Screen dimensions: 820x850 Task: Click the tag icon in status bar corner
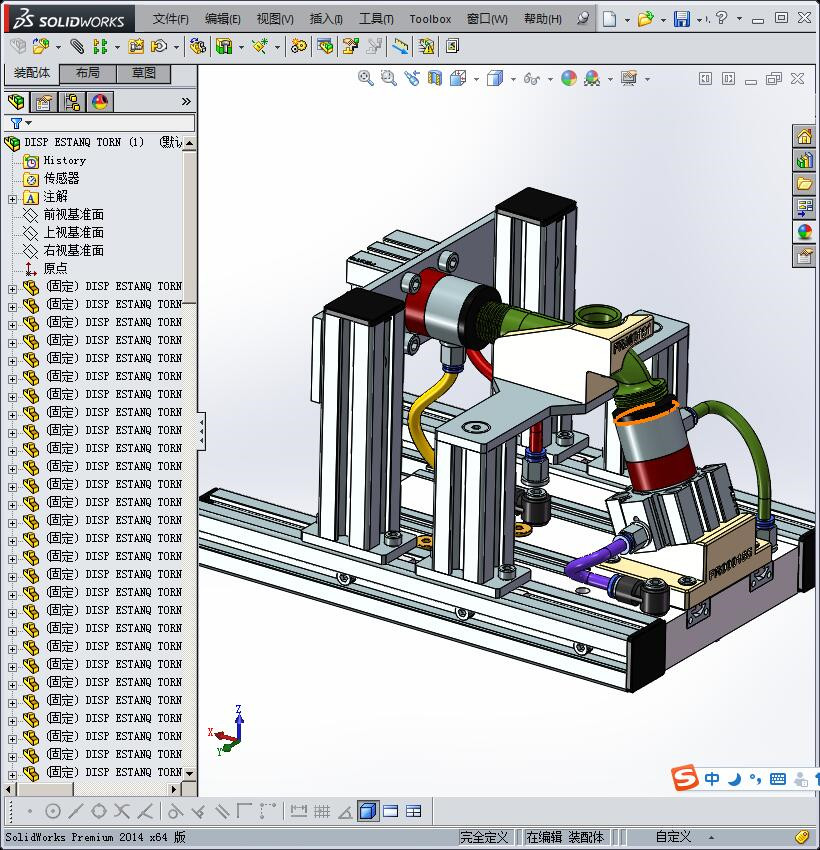(x=802, y=836)
